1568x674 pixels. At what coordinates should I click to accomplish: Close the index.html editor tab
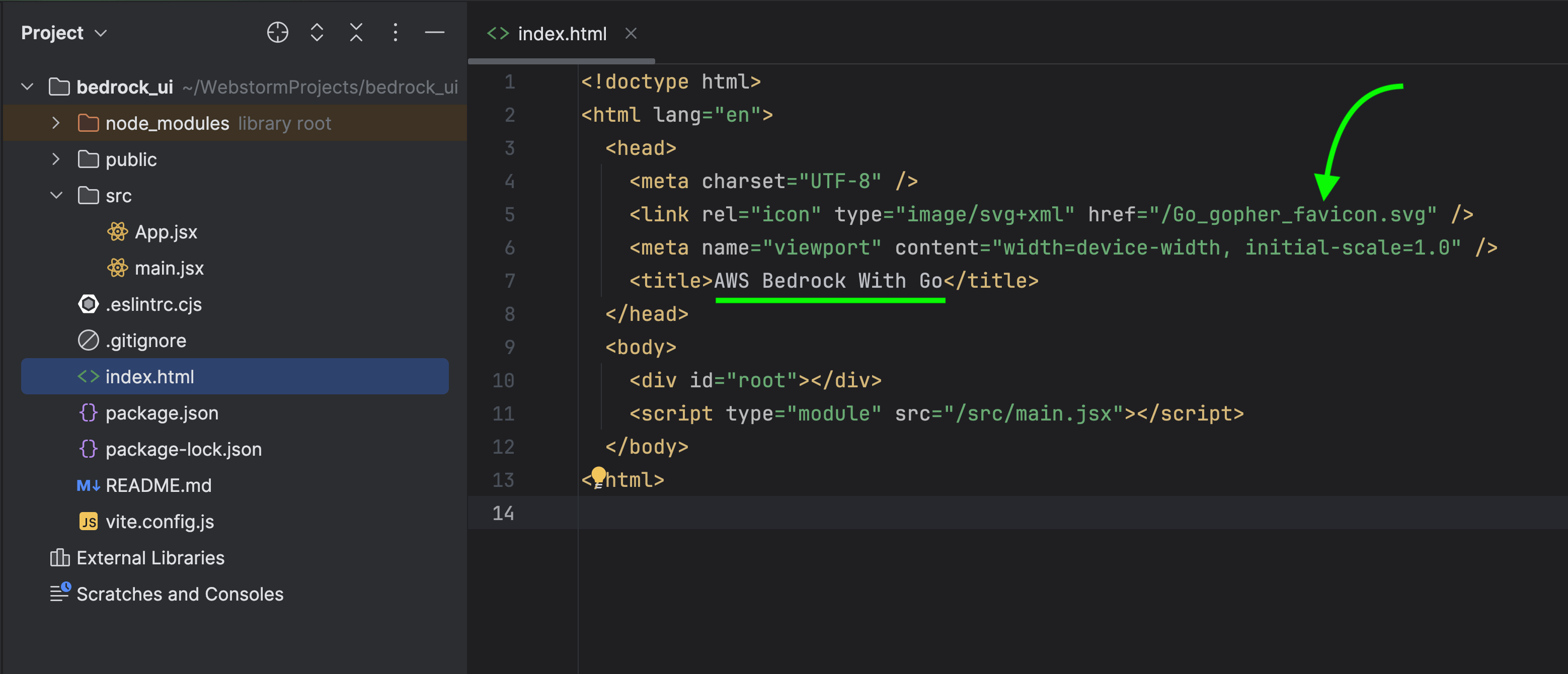tap(631, 34)
